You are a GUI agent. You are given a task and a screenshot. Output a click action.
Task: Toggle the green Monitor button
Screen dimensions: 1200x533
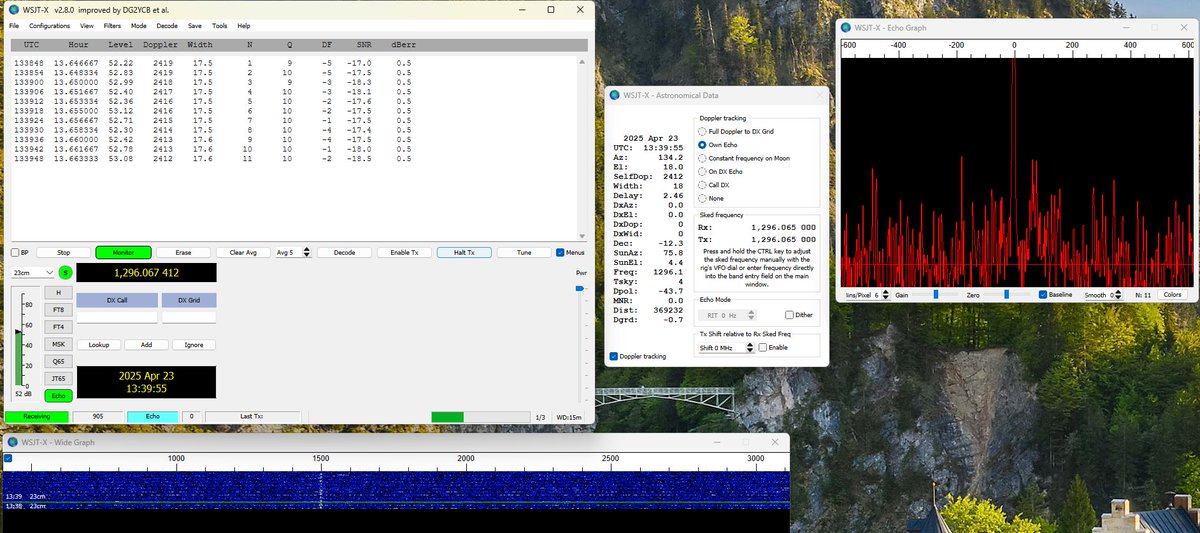123,252
